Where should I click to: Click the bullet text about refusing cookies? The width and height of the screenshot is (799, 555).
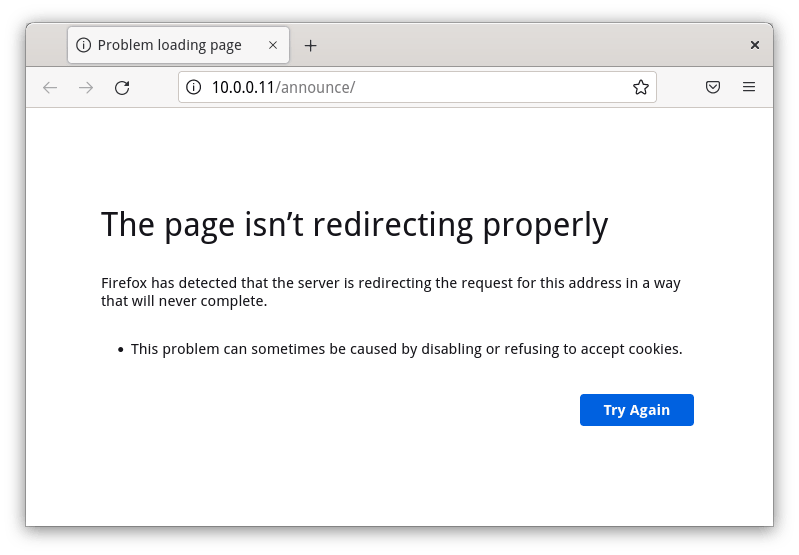[406, 349]
